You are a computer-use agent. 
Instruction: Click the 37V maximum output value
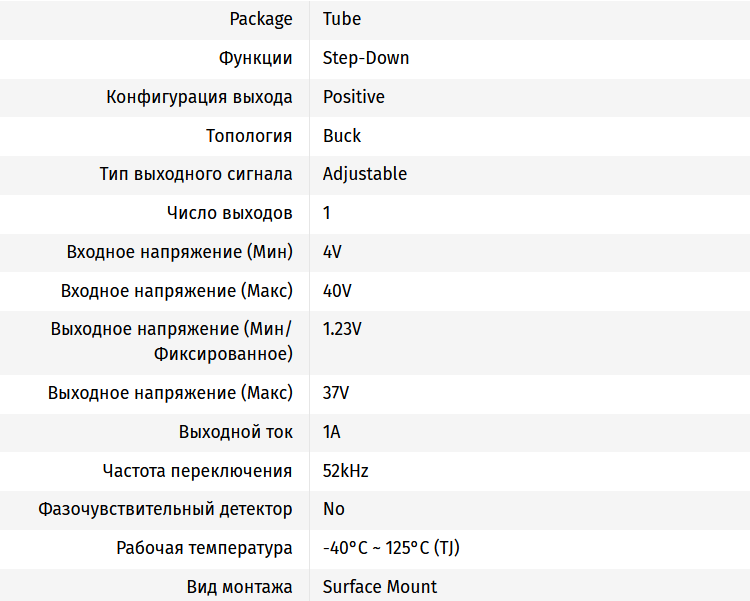click(x=336, y=393)
